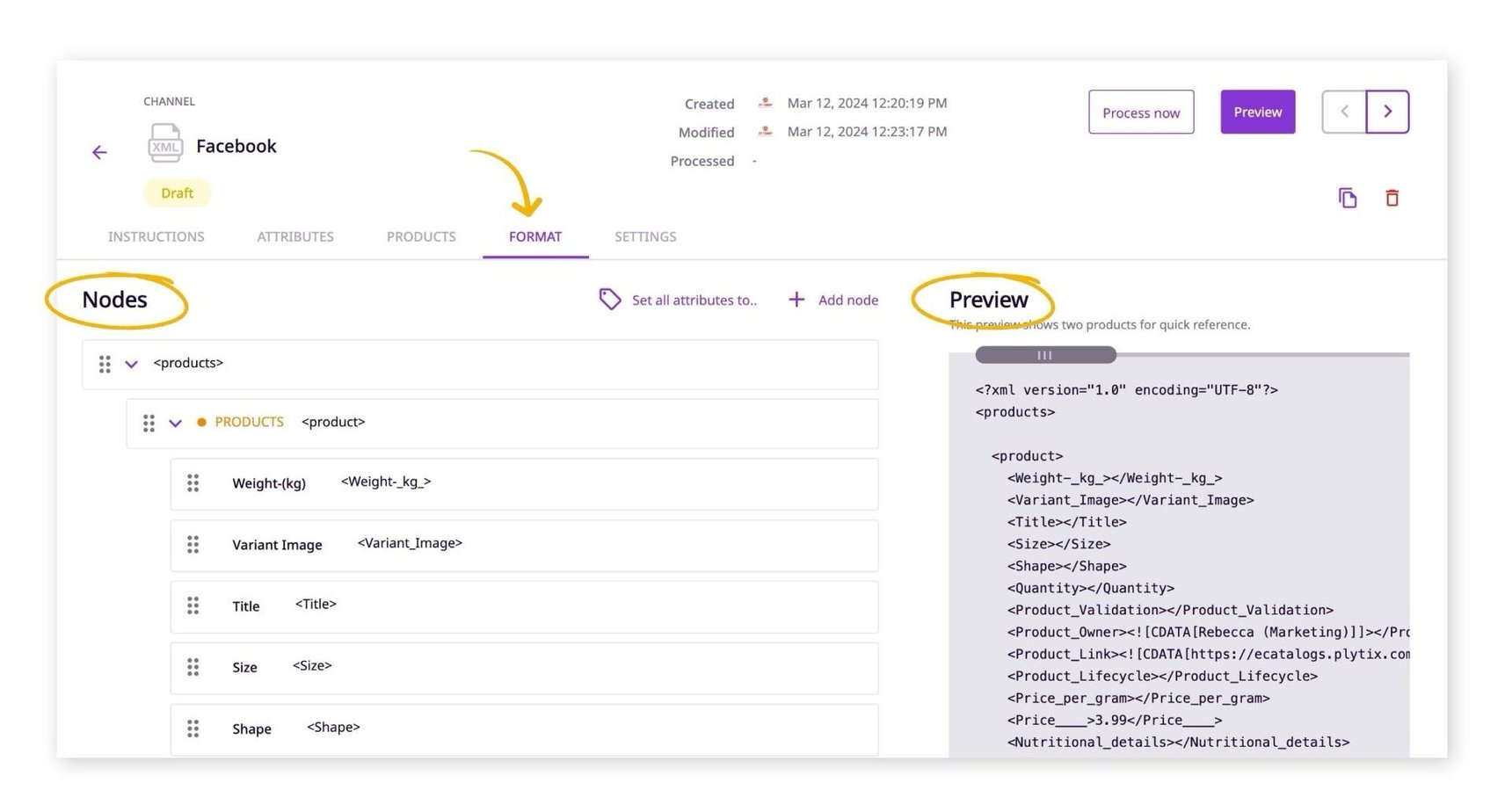Grab the drag handle on the Title node

(193, 605)
